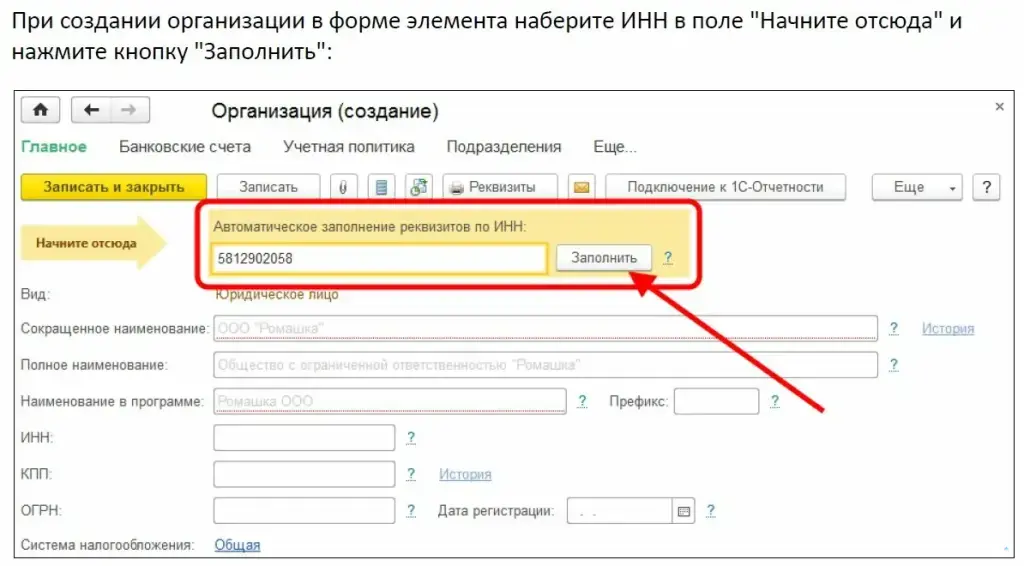
Task: Close the Организация (создание) form
Action: 999,106
